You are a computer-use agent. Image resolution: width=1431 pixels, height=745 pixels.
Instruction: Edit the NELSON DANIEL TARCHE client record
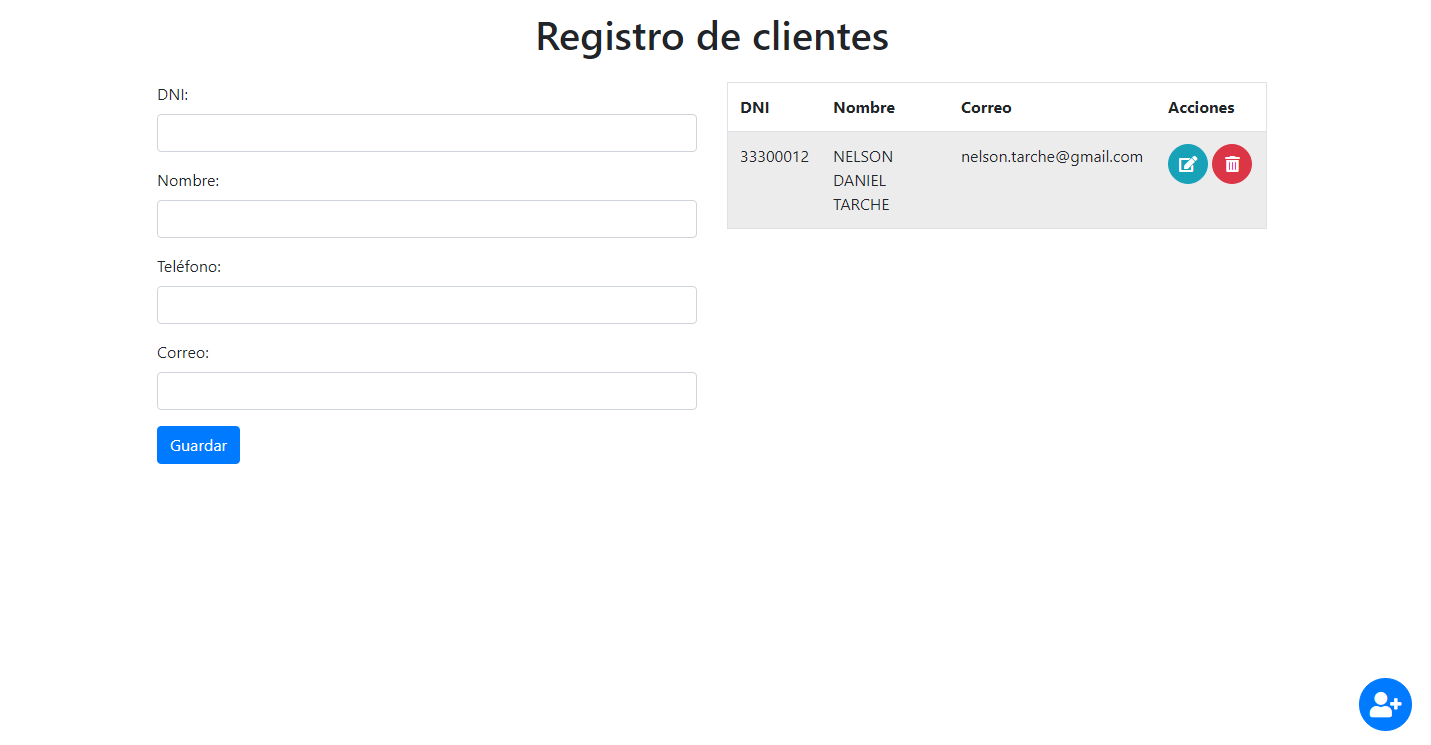[x=1187, y=164]
